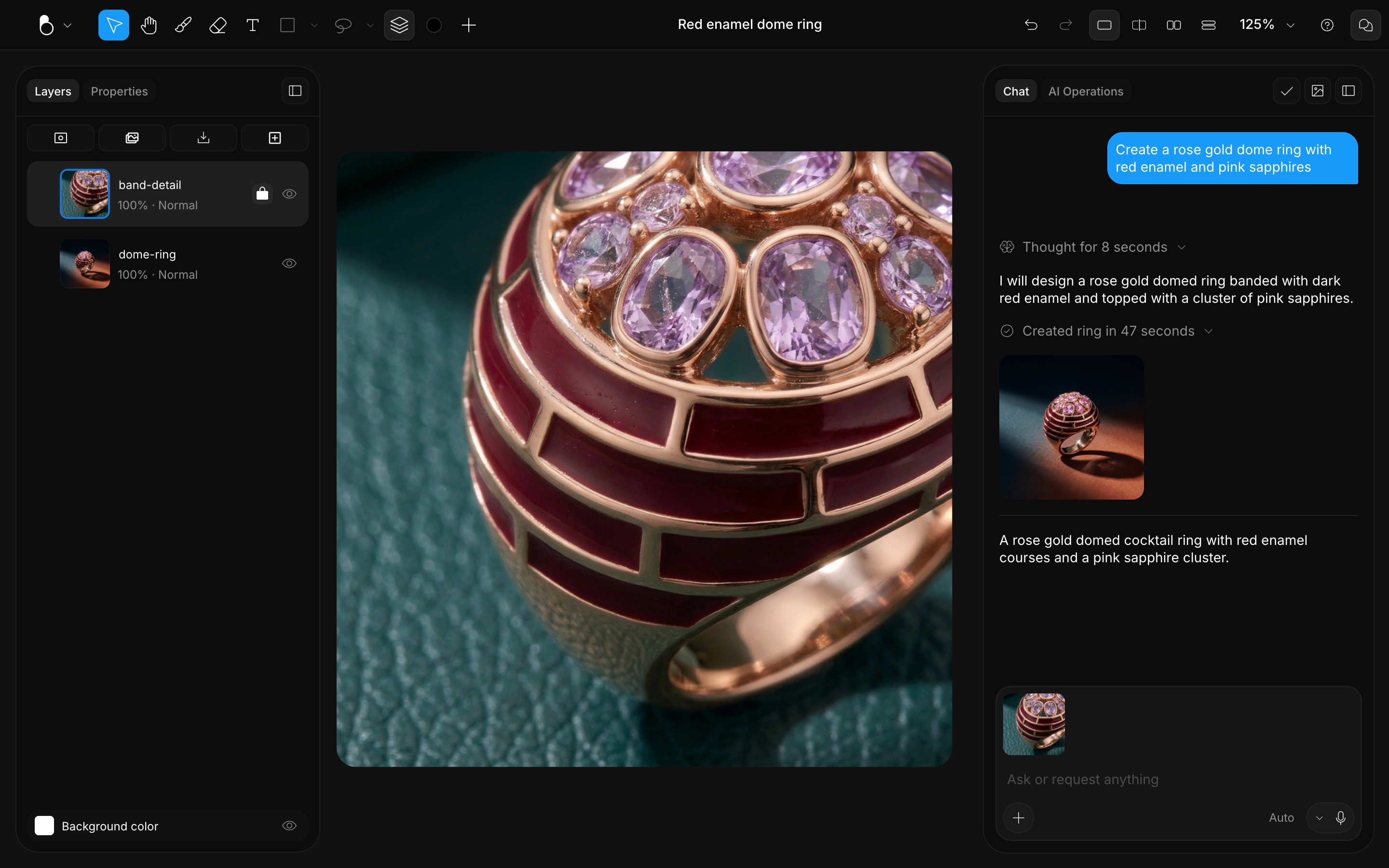Select the rectangle shape tool
The height and width of the screenshot is (868, 1389).
[287, 25]
